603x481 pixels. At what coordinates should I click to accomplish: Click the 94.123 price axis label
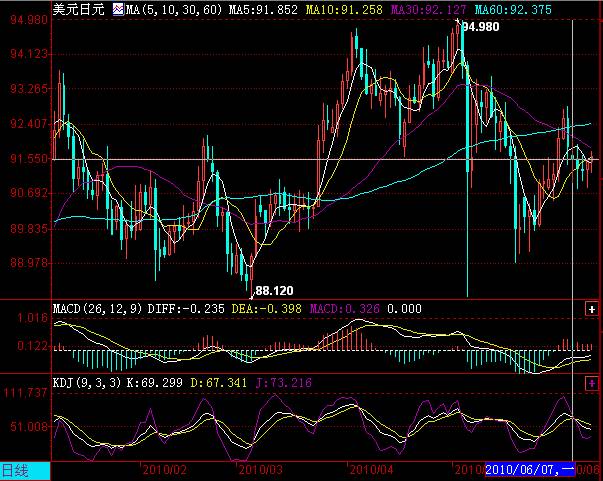coord(29,53)
